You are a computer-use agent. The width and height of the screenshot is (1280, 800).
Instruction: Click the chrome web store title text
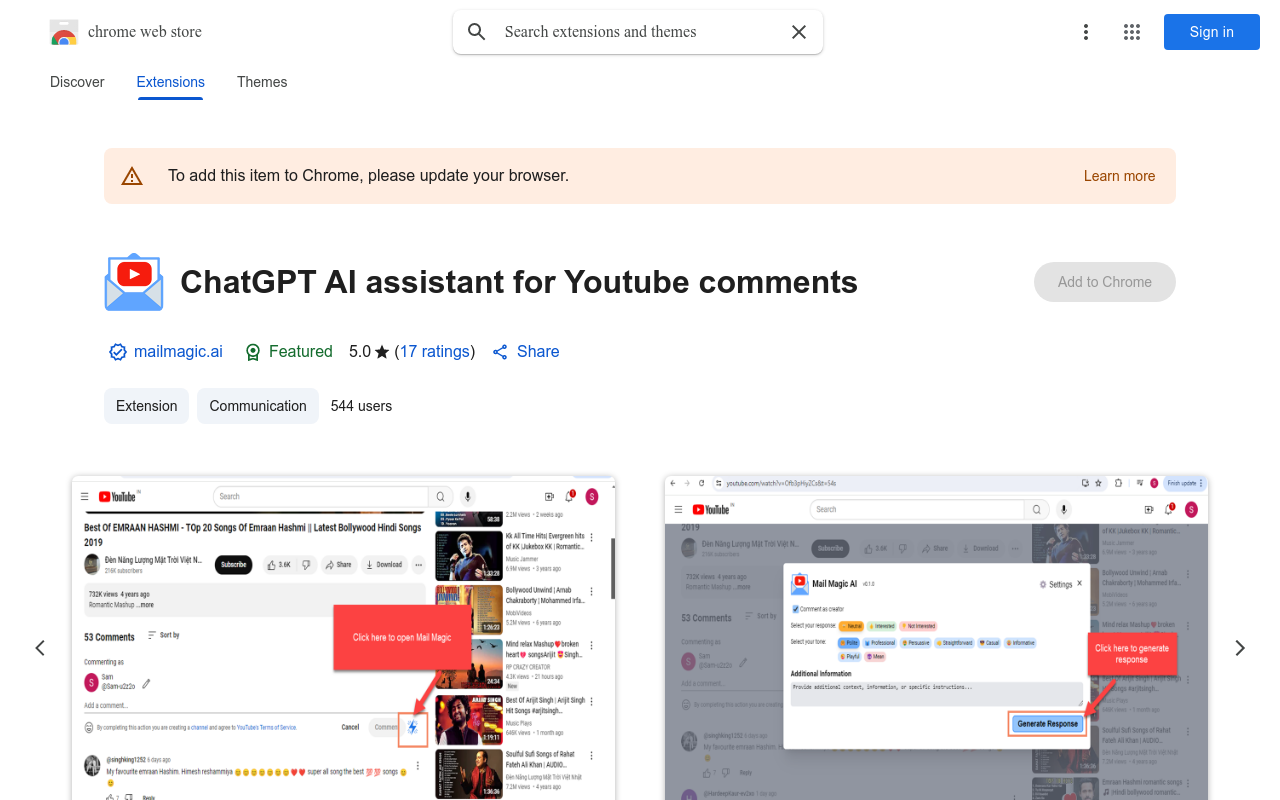145,32
